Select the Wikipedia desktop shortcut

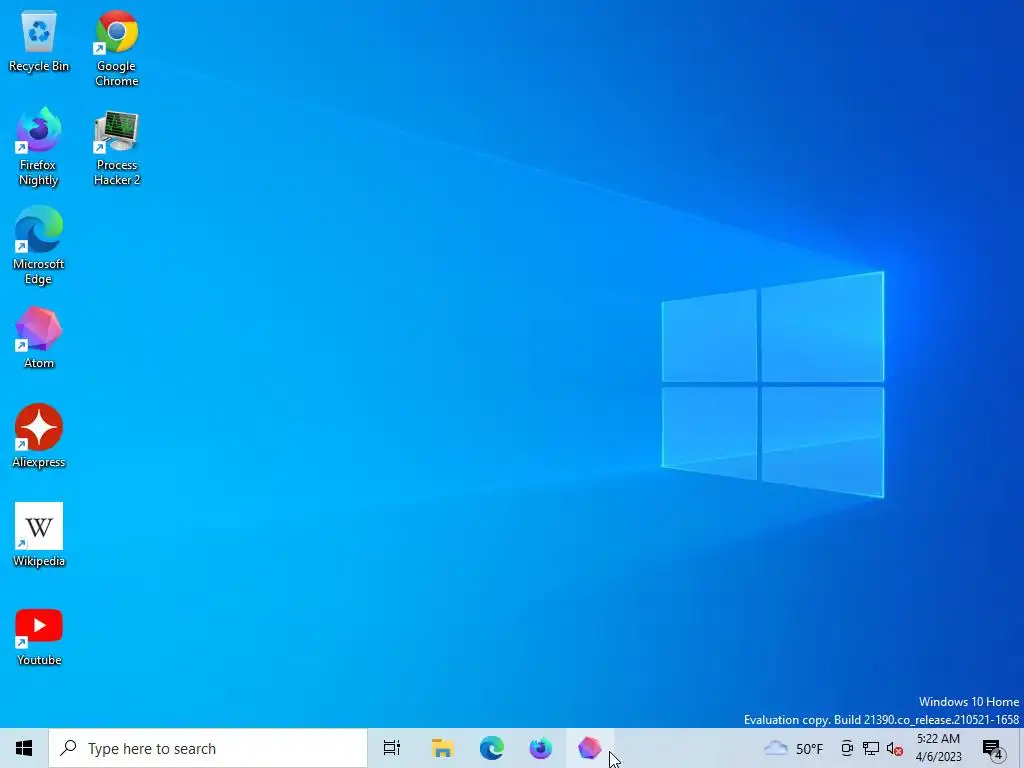pyautogui.click(x=39, y=536)
